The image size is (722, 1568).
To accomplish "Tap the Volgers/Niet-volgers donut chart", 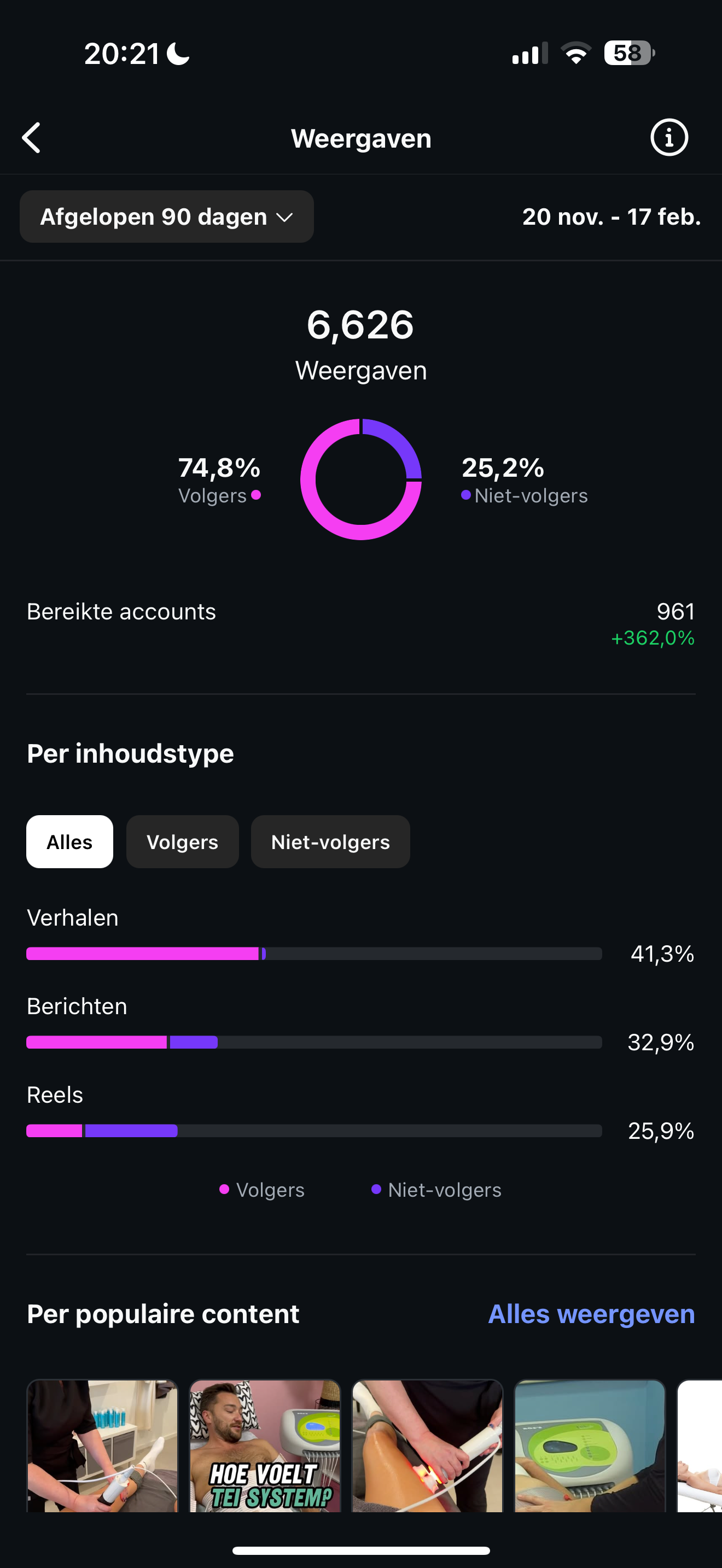I will (361, 479).
